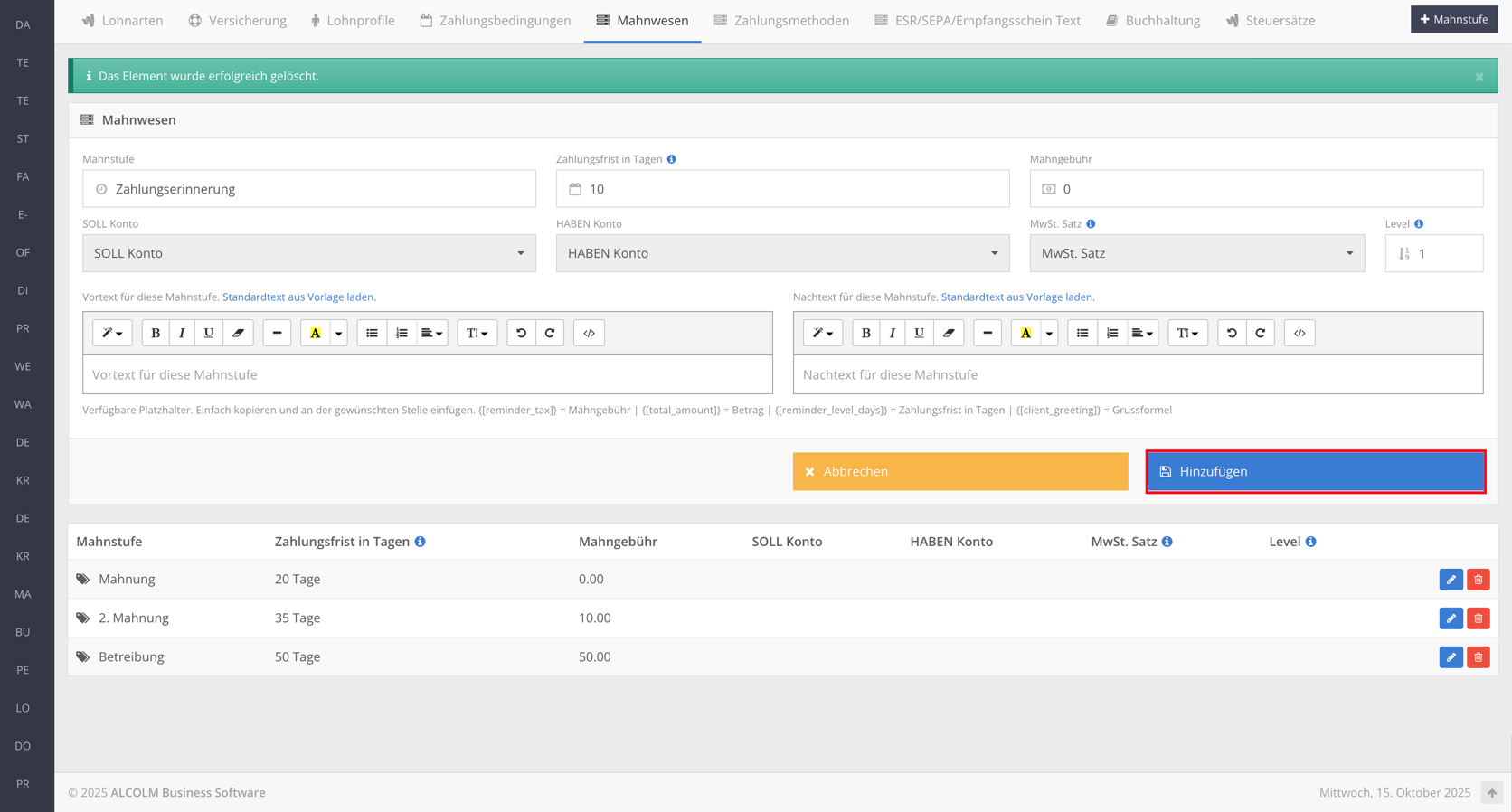1512x812 pixels.
Task: Delete the Betreibung row using the trash icon
Action: point(1479,657)
